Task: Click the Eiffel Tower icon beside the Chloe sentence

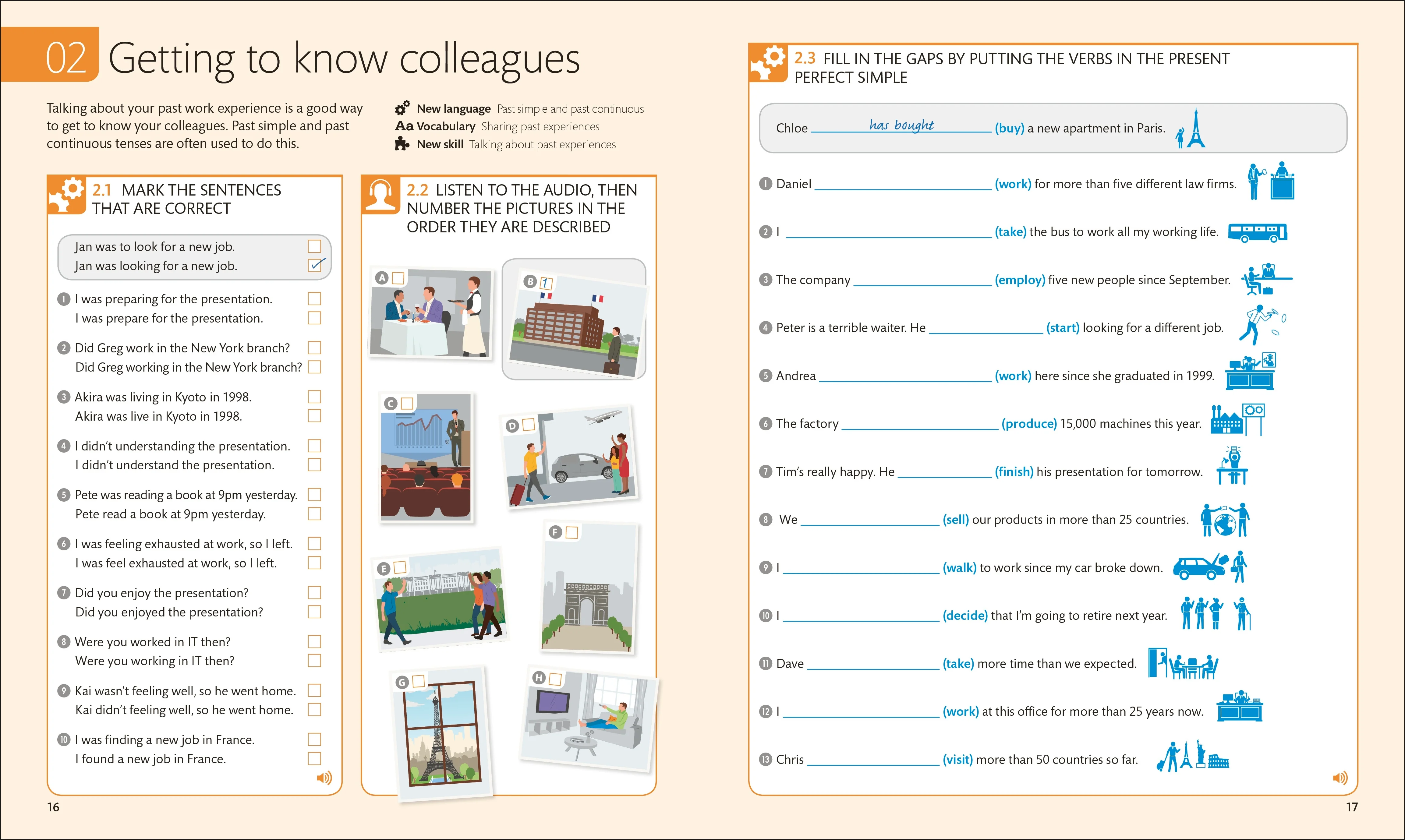Action: [x=1190, y=129]
